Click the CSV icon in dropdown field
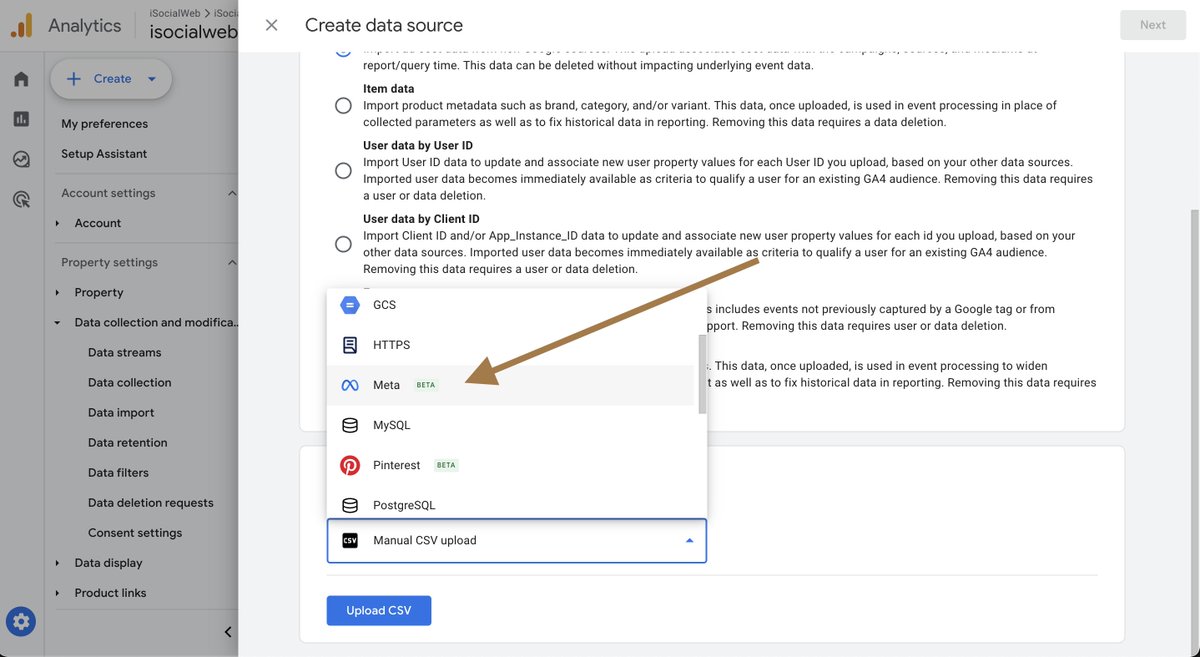Viewport: 1200px width, 657px height. tap(350, 540)
